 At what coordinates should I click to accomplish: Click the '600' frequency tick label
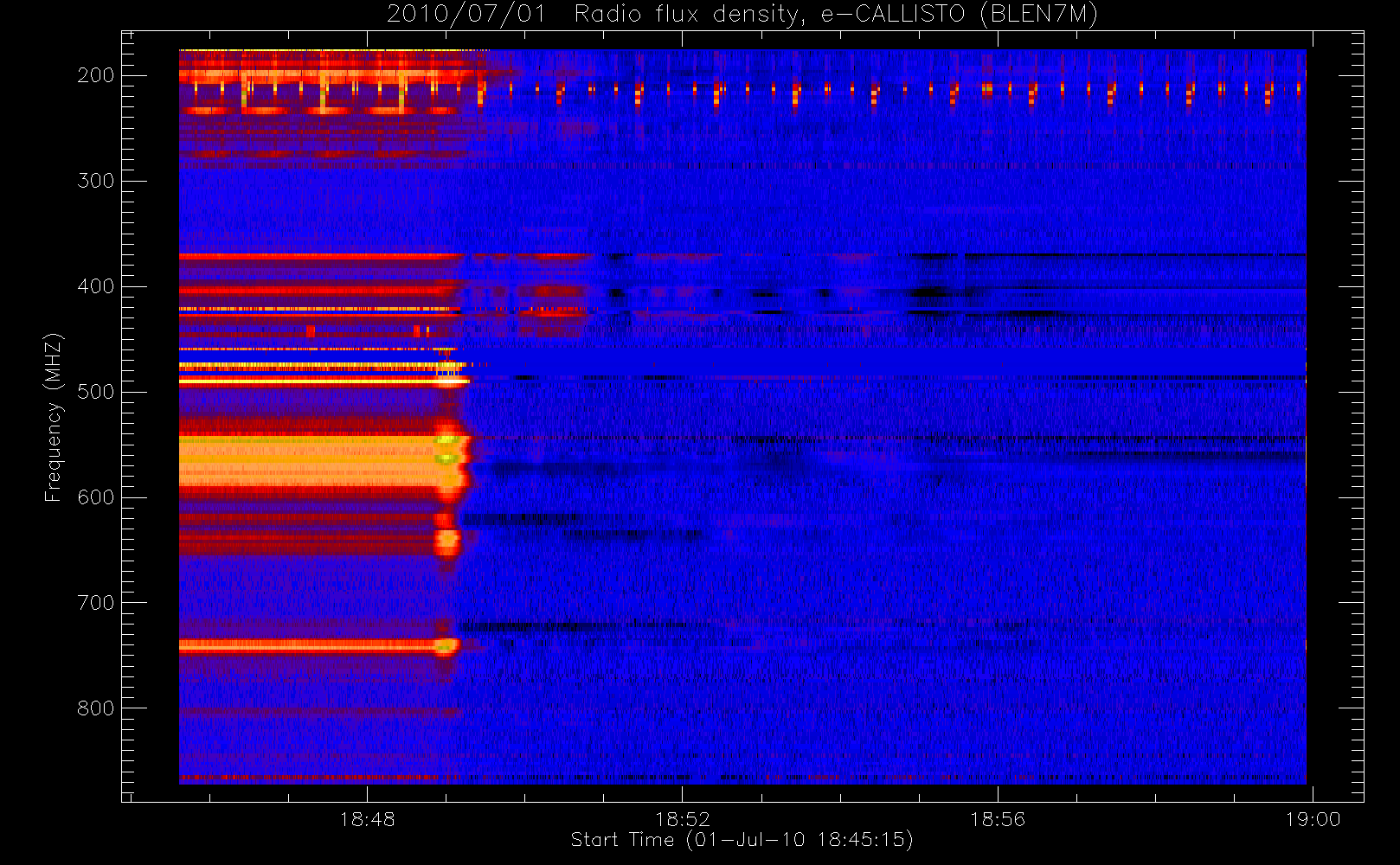[x=96, y=497]
